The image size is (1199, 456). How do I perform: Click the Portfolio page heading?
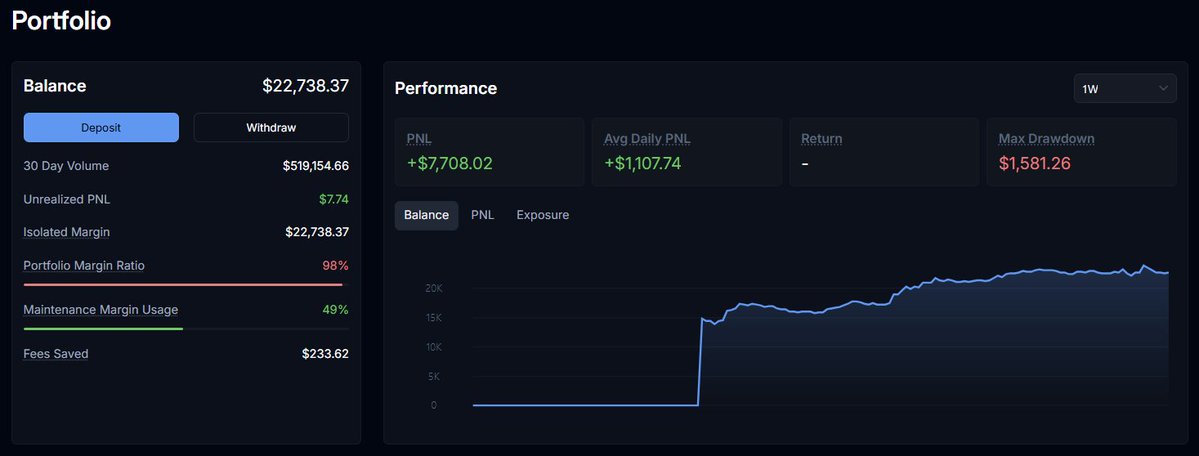(61, 21)
